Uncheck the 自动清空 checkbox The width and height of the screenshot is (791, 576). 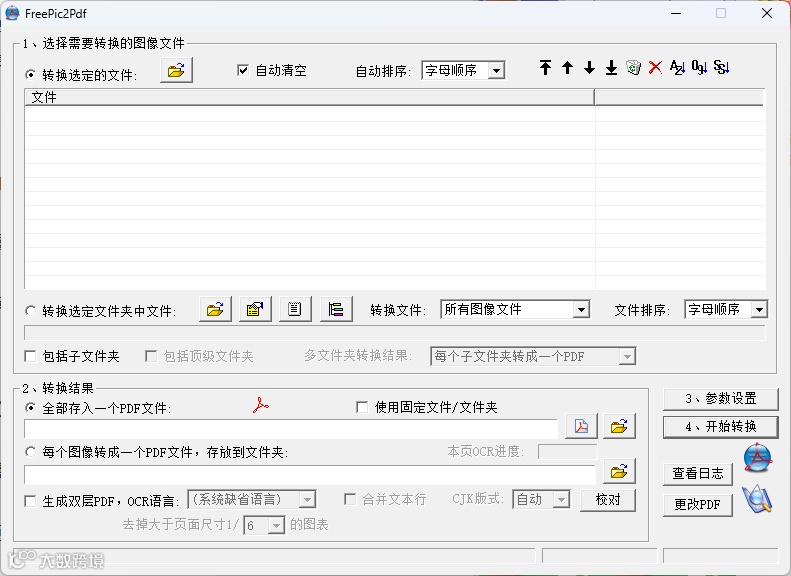click(x=243, y=70)
